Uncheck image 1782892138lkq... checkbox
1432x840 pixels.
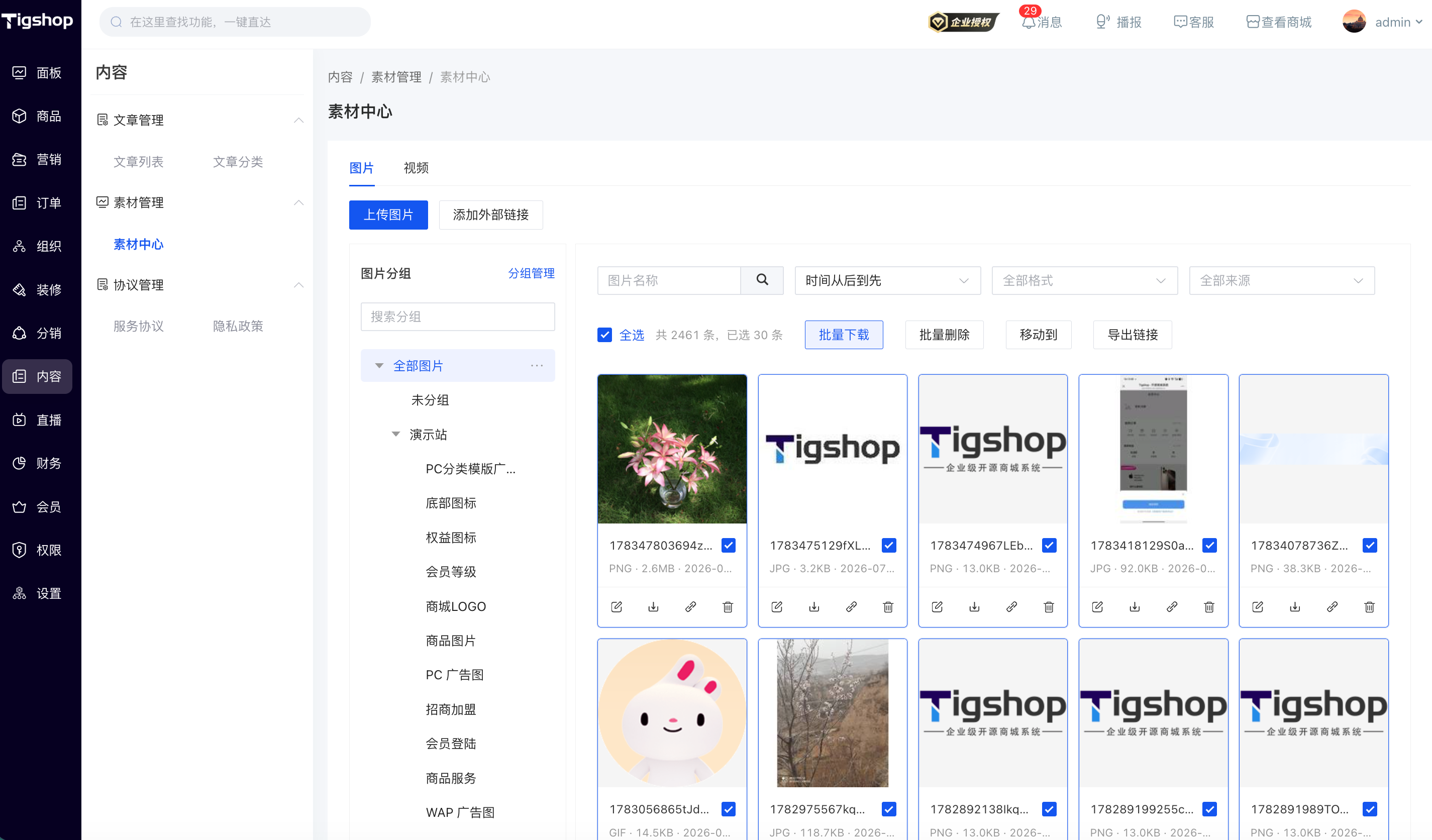coord(1050,809)
